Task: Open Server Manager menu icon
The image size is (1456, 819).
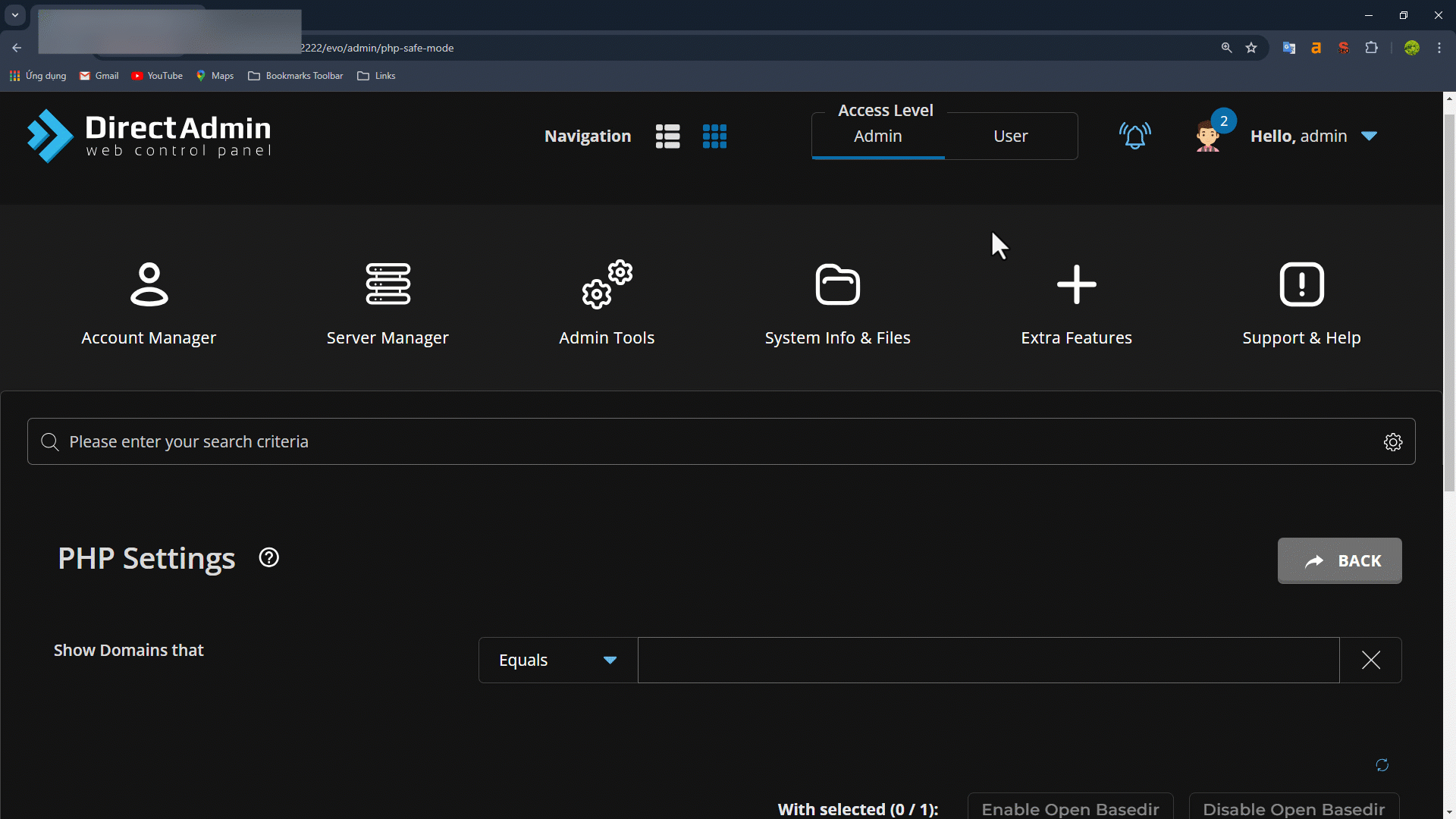Action: tap(388, 284)
